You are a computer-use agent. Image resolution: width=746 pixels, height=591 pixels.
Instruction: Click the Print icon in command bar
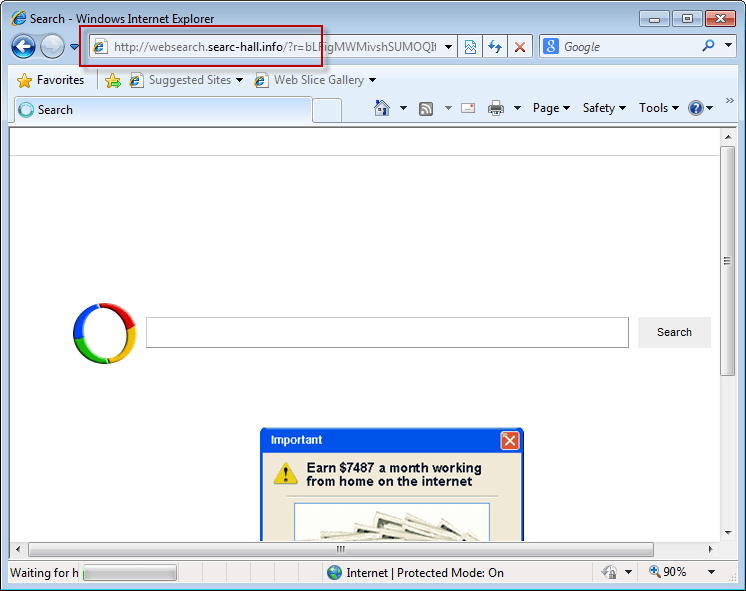coord(495,108)
